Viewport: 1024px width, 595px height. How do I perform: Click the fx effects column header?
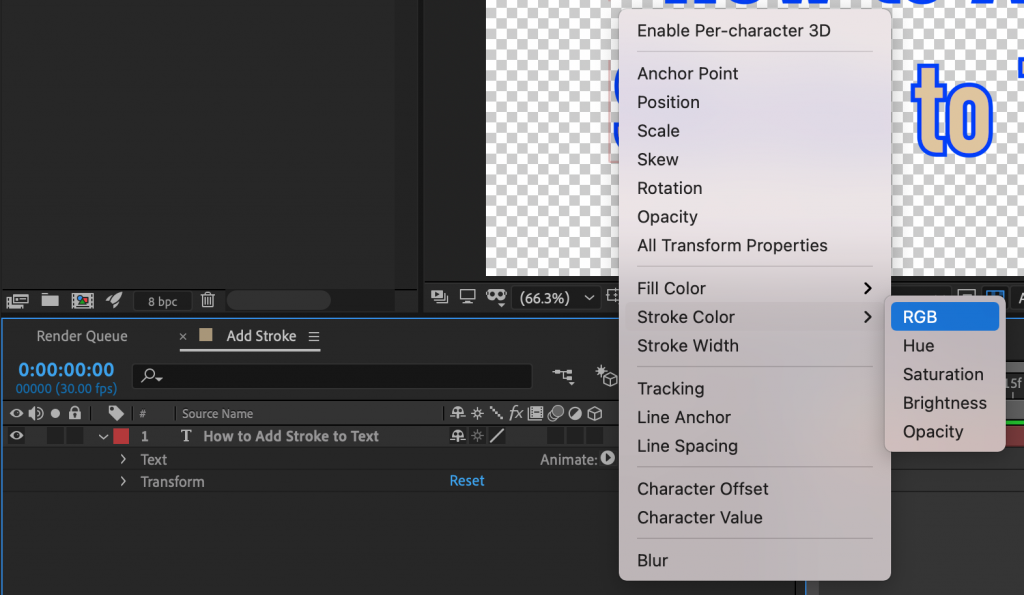click(x=516, y=413)
